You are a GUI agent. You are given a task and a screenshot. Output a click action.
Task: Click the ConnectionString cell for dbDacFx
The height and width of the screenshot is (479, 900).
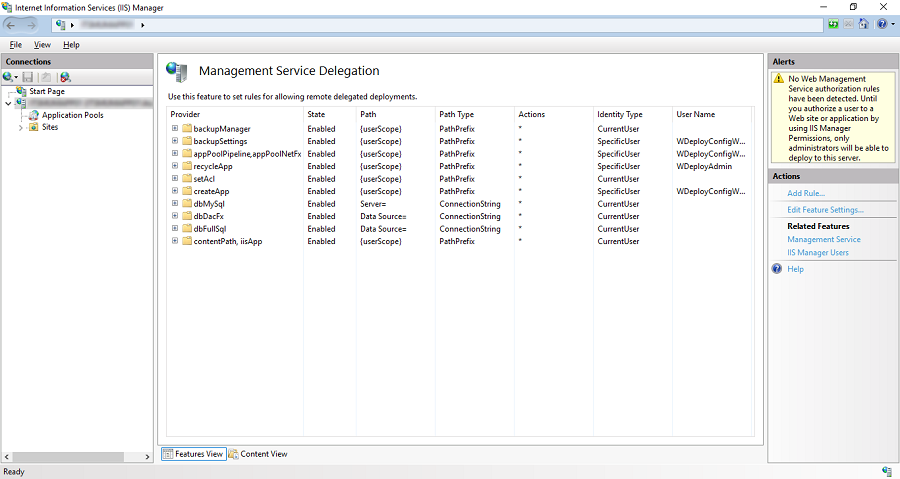coord(470,216)
